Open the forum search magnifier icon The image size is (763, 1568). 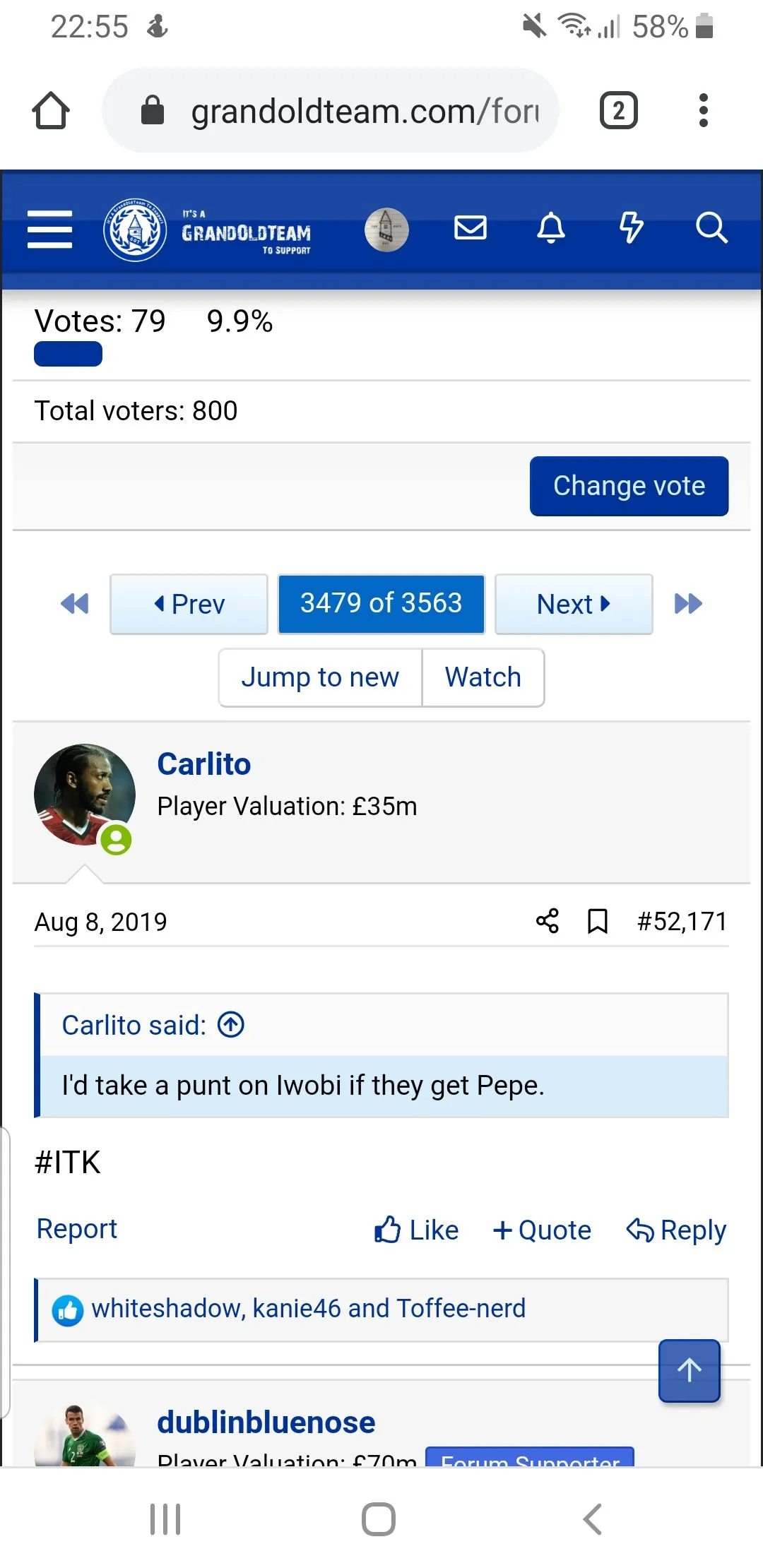pos(711,228)
